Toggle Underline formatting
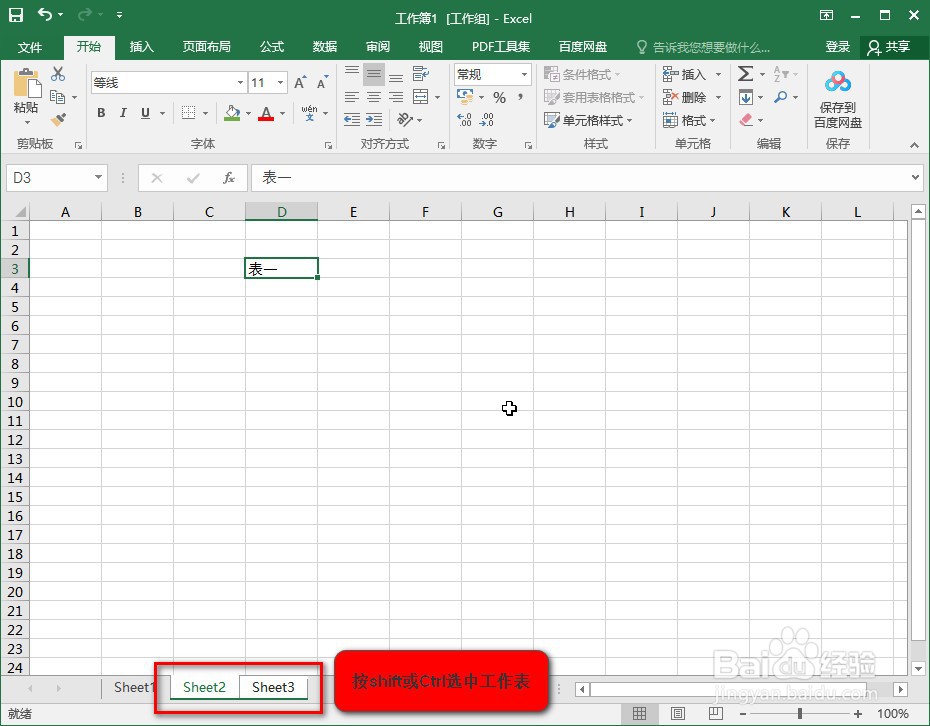The height and width of the screenshot is (726, 930). point(145,113)
